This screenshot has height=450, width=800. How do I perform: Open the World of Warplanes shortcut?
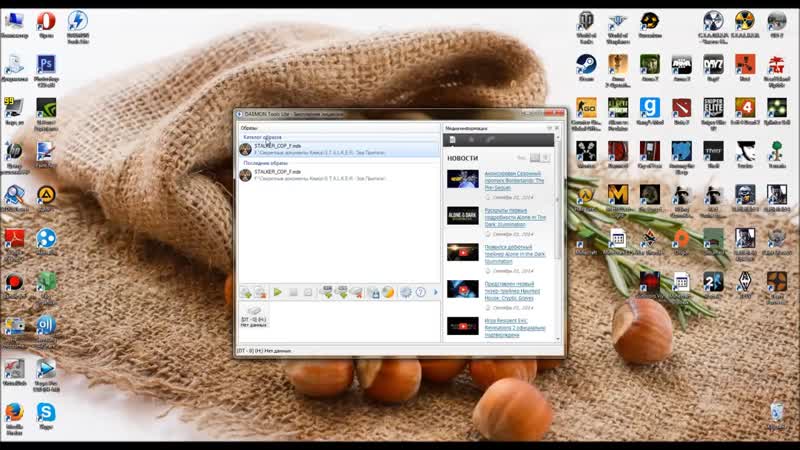pyautogui.click(x=618, y=27)
